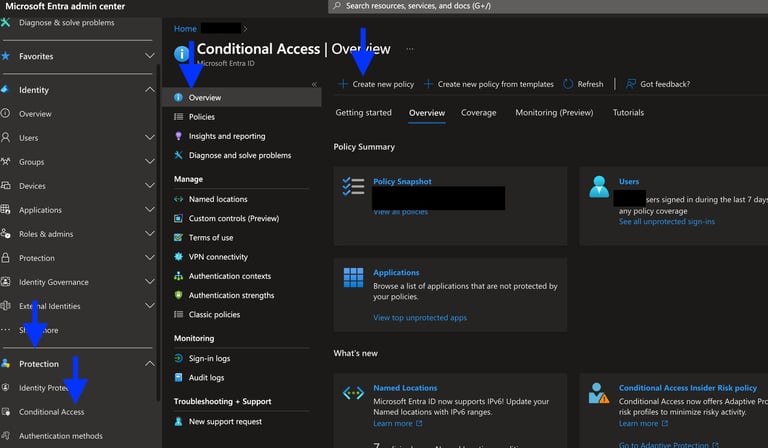This screenshot has width=768, height=448.
Task: Open the Home breadcrumb link
Action: pos(185,29)
